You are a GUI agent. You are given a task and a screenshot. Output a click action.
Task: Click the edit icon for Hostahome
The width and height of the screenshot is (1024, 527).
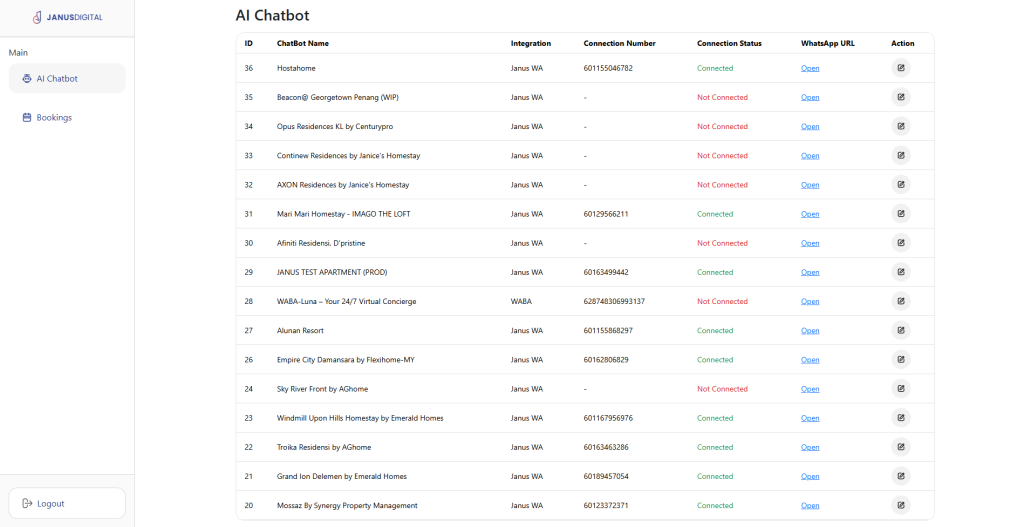point(901,68)
